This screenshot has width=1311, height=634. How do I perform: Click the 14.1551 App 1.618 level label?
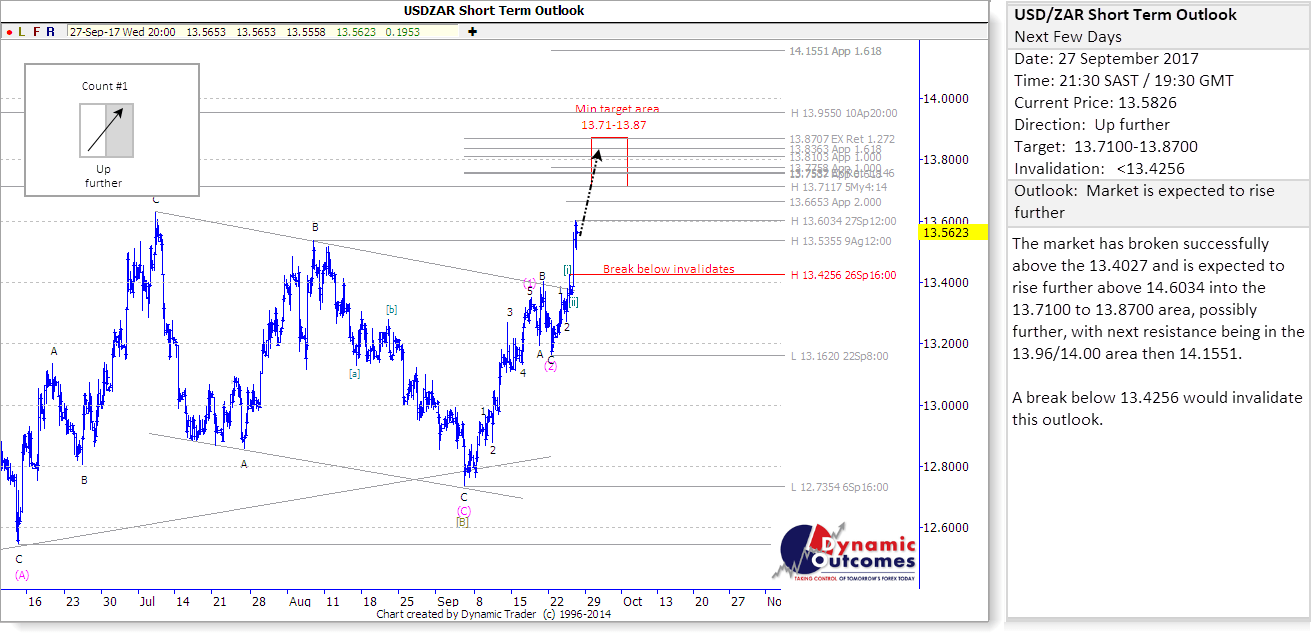[836, 51]
